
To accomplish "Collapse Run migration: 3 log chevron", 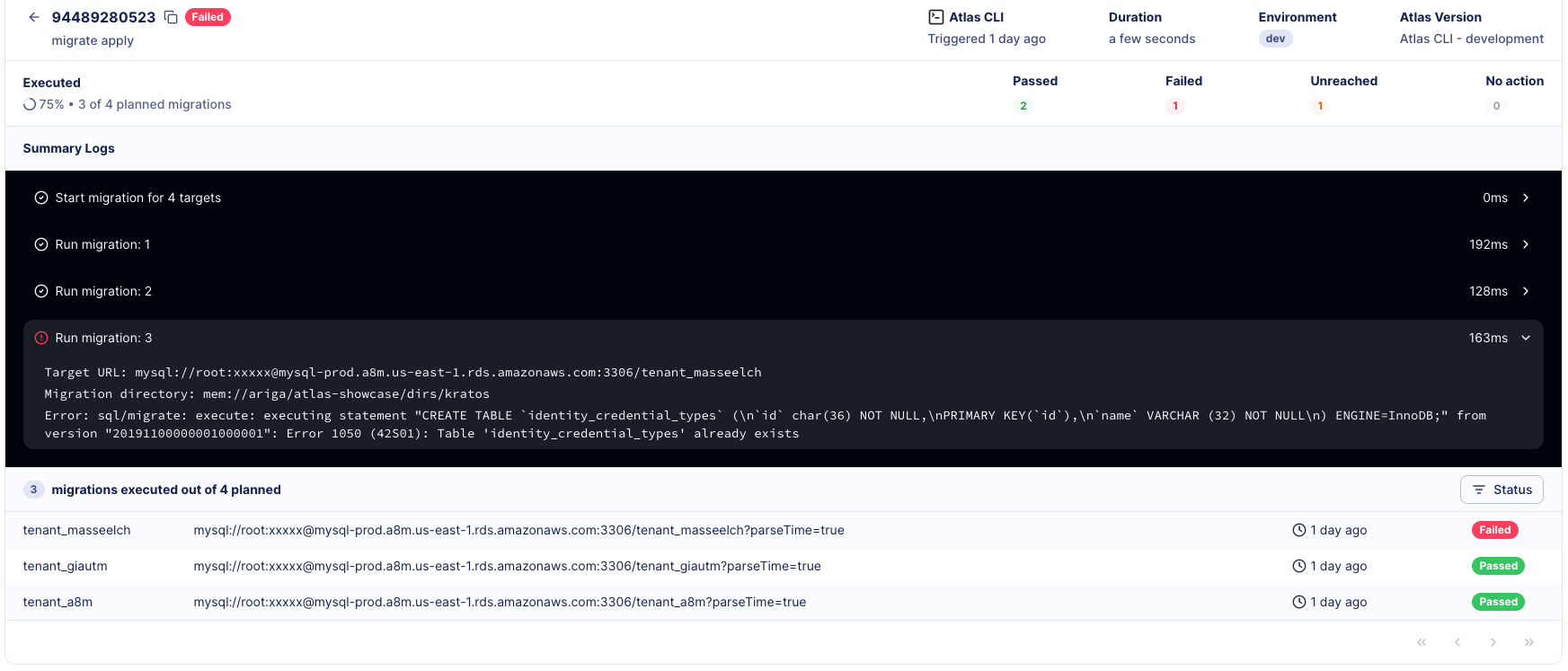I will [1526, 338].
